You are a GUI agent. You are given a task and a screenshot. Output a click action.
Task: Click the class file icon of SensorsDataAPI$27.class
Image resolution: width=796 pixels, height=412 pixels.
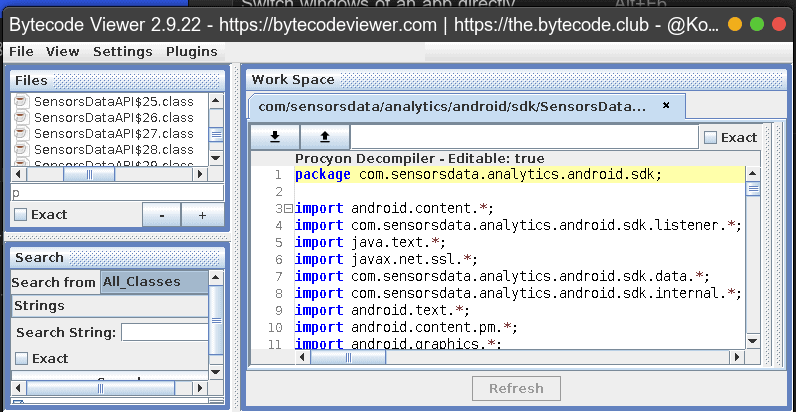20,133
